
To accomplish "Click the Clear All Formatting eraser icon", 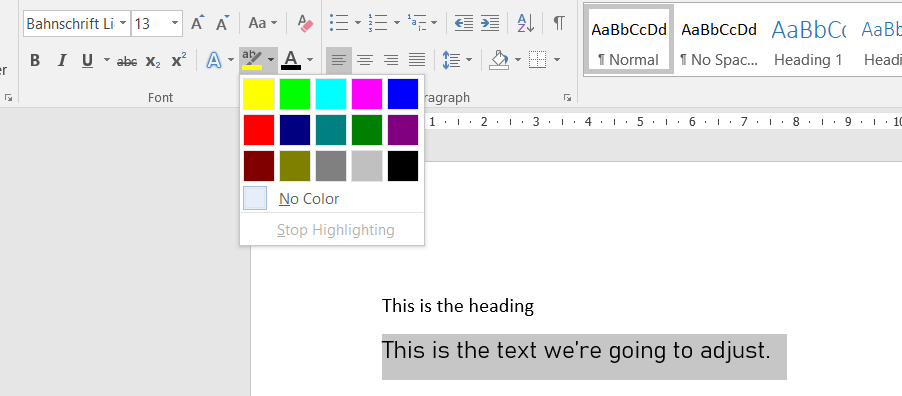I will coord(305,24).
